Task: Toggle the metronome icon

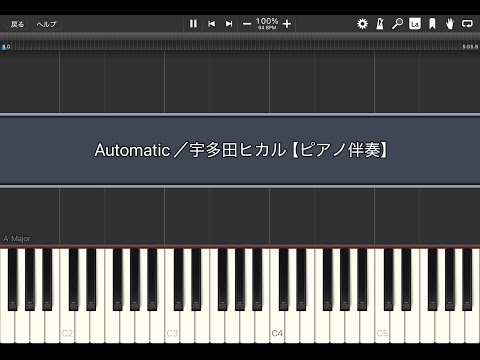Action: click(380, 24)
